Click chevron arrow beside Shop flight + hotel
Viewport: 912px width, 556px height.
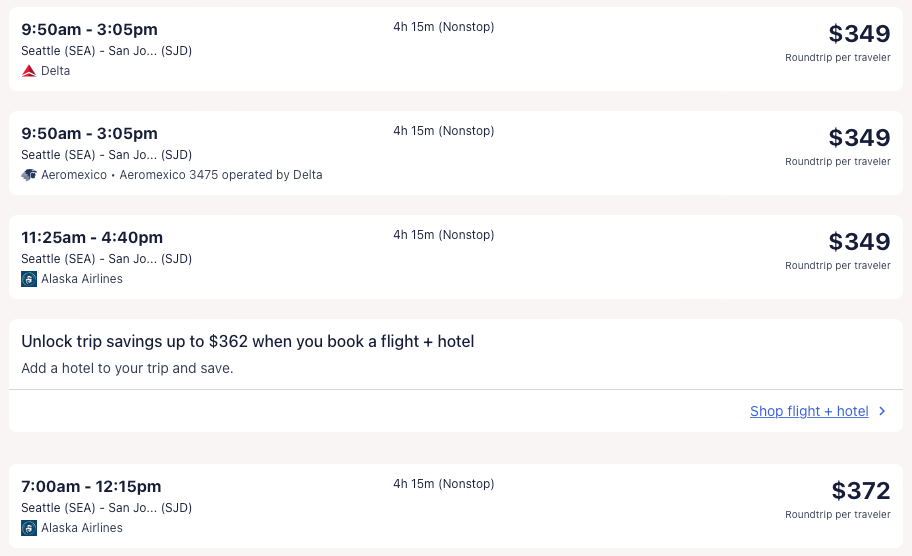[882, 411]
